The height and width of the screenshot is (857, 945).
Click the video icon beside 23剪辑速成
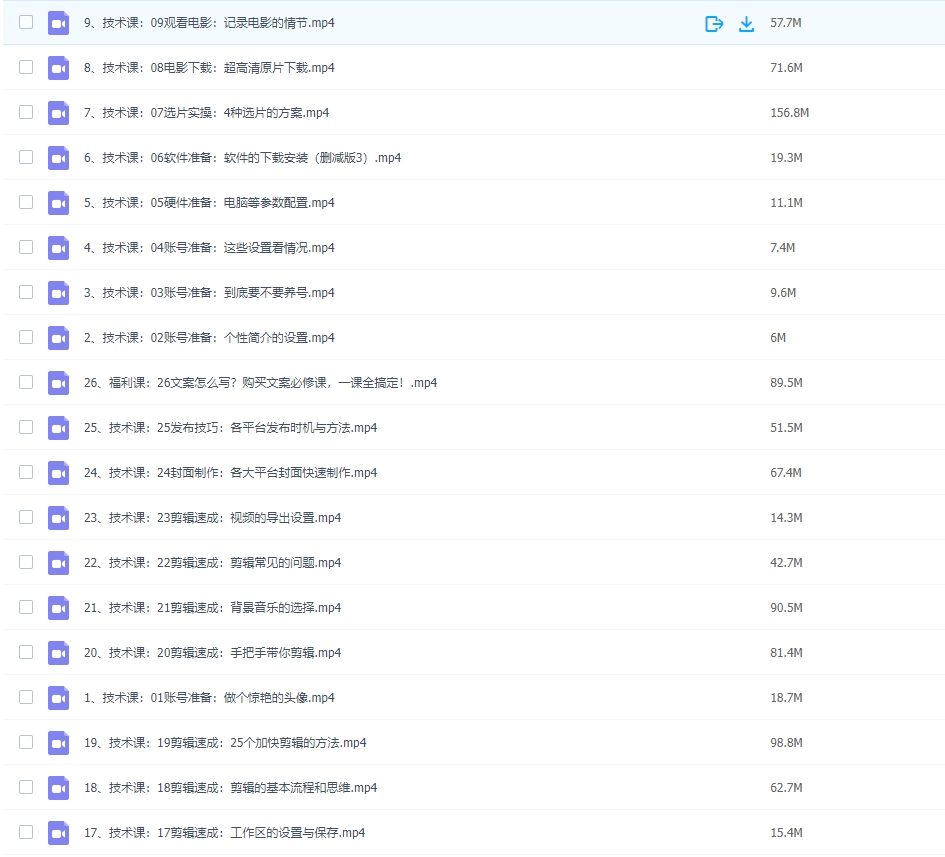tap(58, 517)
